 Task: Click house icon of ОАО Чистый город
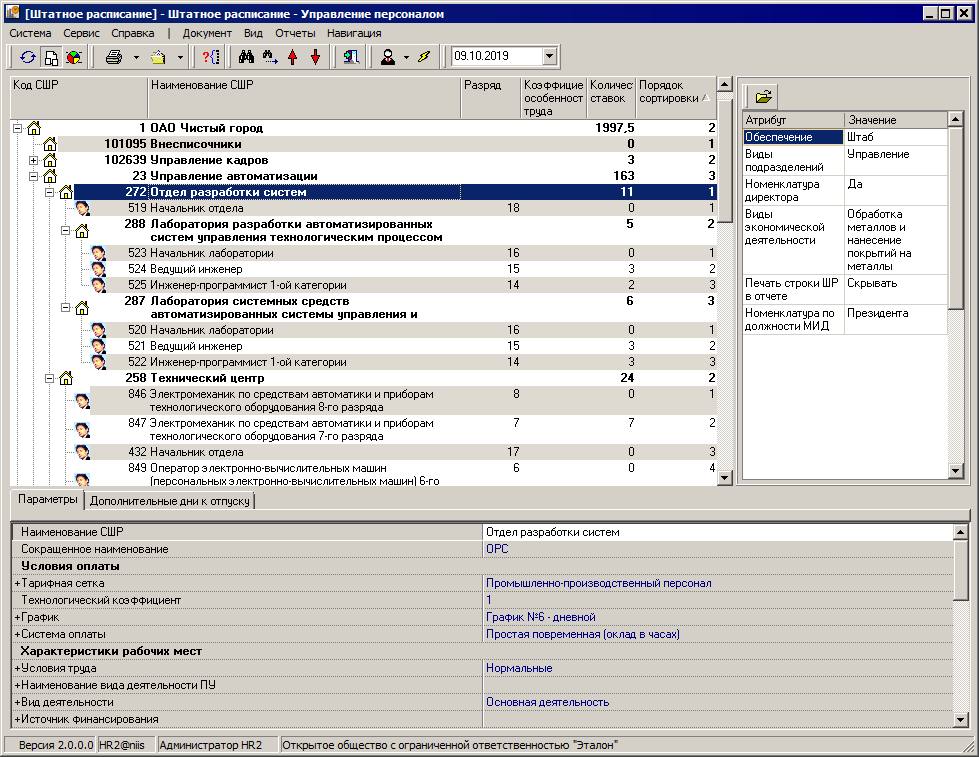(x=34, y=128)
